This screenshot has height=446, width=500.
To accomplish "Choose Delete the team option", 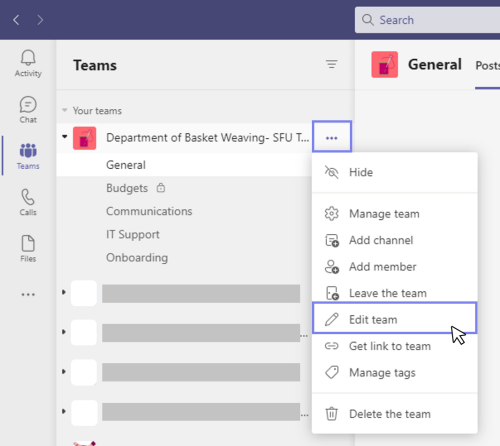I will (x=395, y=414).
